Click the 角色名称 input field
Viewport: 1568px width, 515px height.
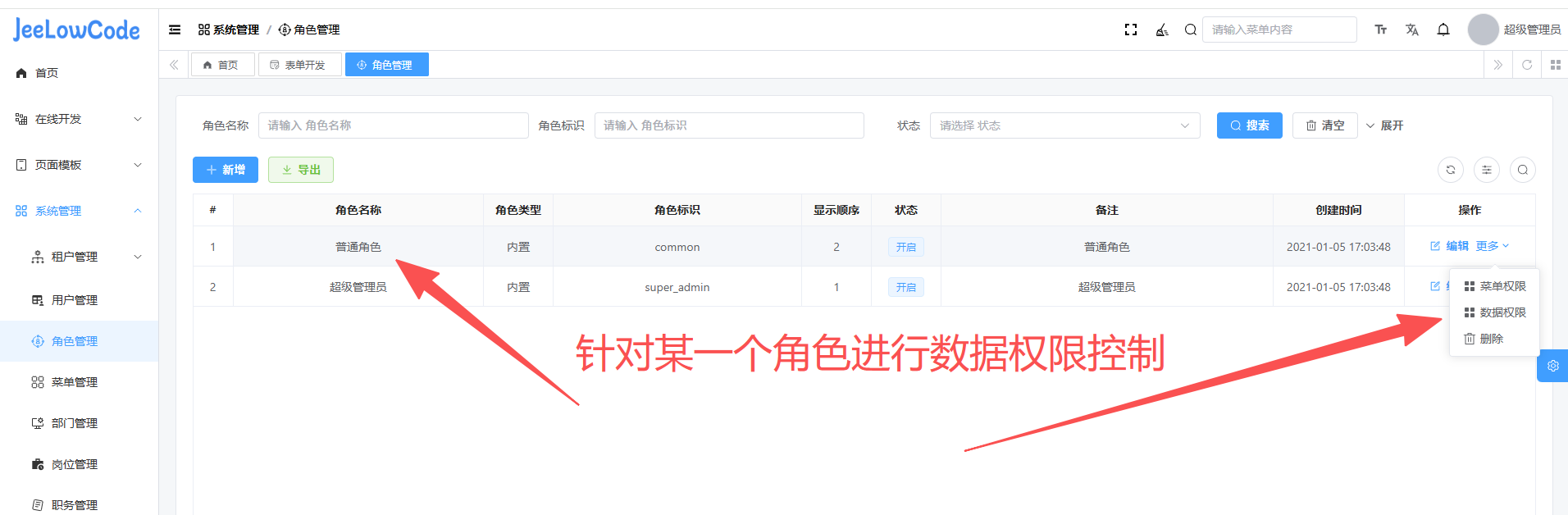pyautogui.click(x=393, y=125)
